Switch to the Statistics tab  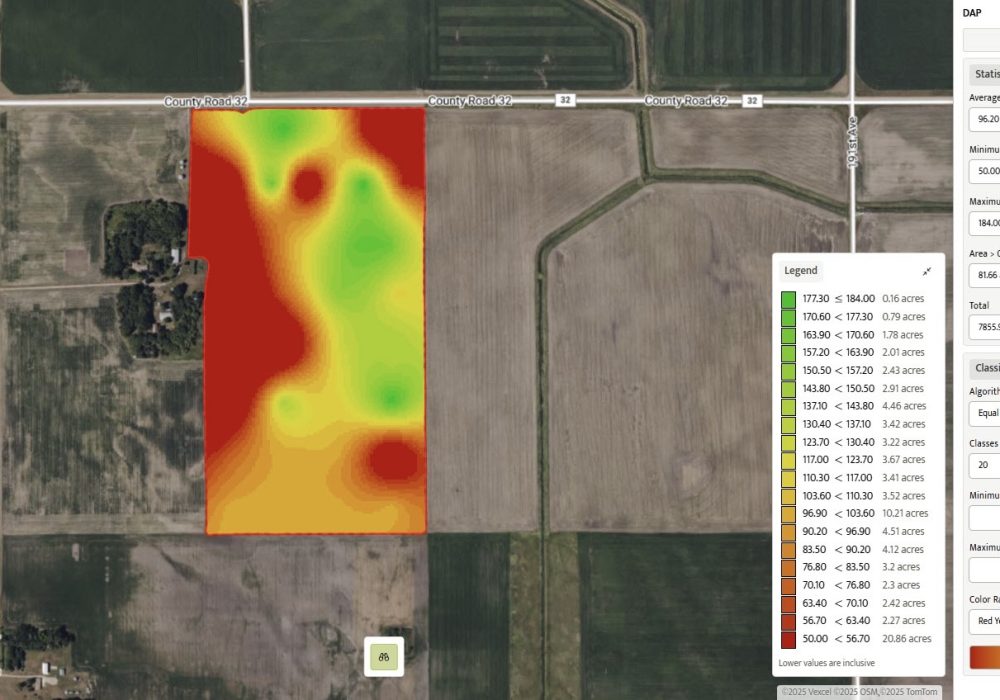(983, 74)
